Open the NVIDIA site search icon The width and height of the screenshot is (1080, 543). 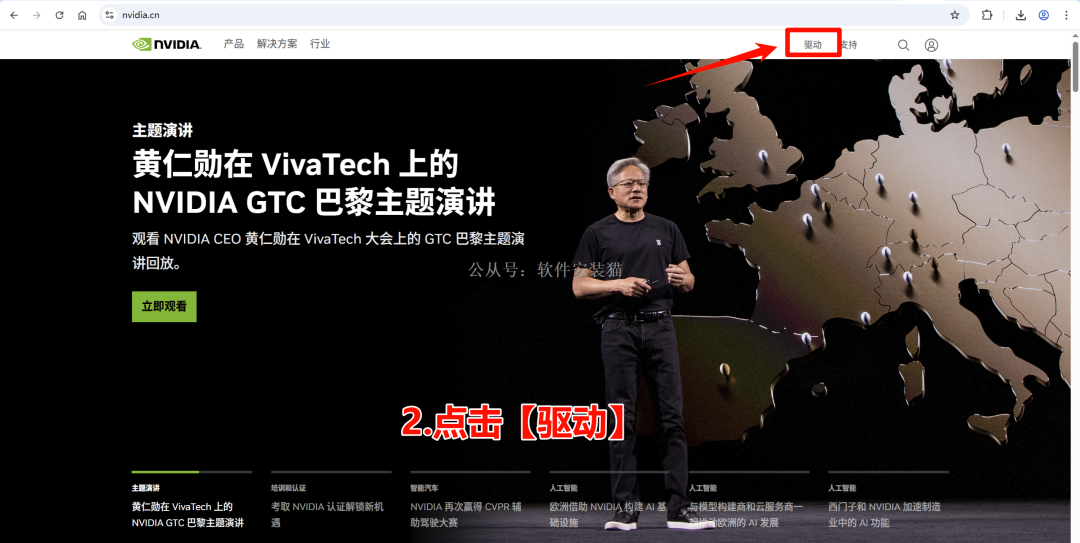(x=903, y=45)
